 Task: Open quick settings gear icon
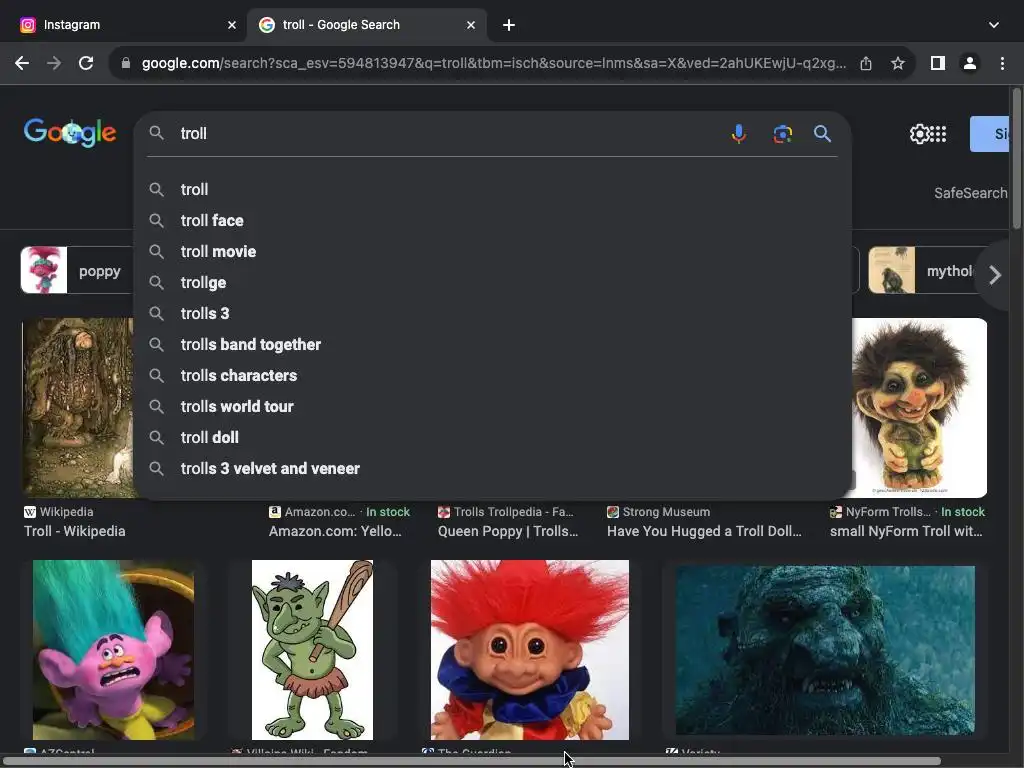pos(919,134)
